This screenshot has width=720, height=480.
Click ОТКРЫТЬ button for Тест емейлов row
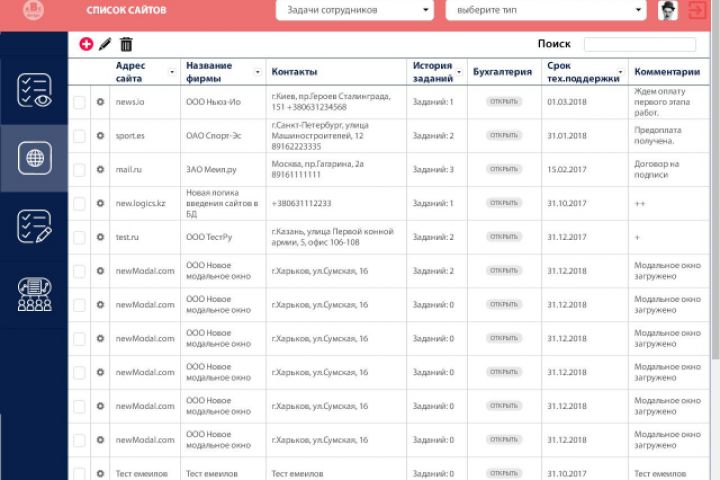tap(504, 473)
